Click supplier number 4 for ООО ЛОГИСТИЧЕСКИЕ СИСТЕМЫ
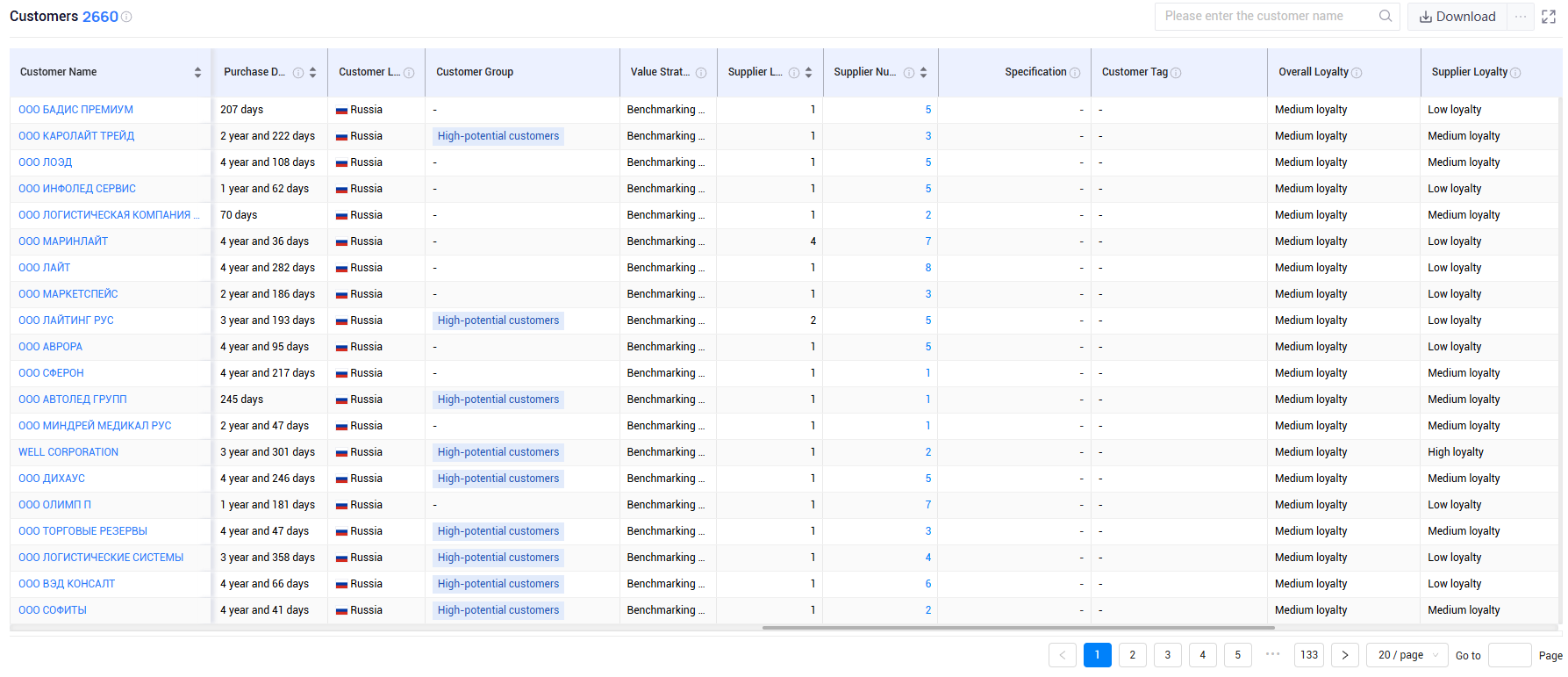This screenshot has height=677, width=1568. click(928, 558)
